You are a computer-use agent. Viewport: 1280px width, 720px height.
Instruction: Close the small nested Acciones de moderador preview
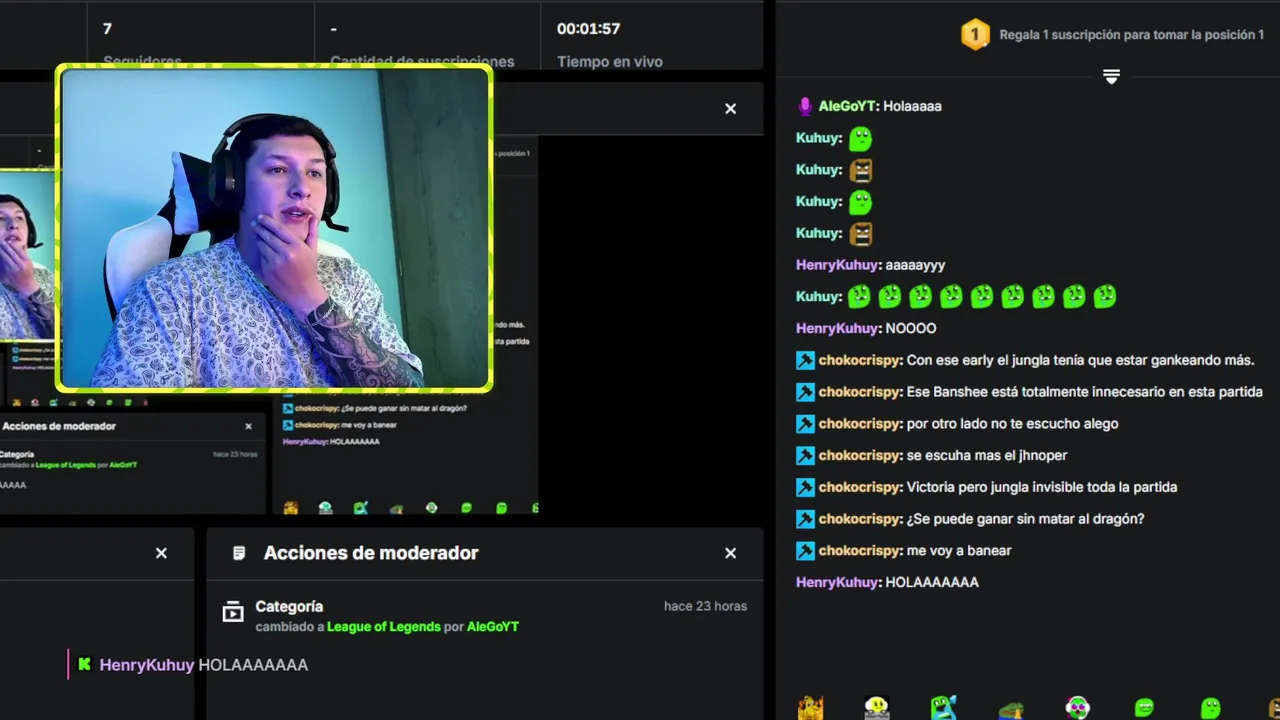tap(248, 426)
